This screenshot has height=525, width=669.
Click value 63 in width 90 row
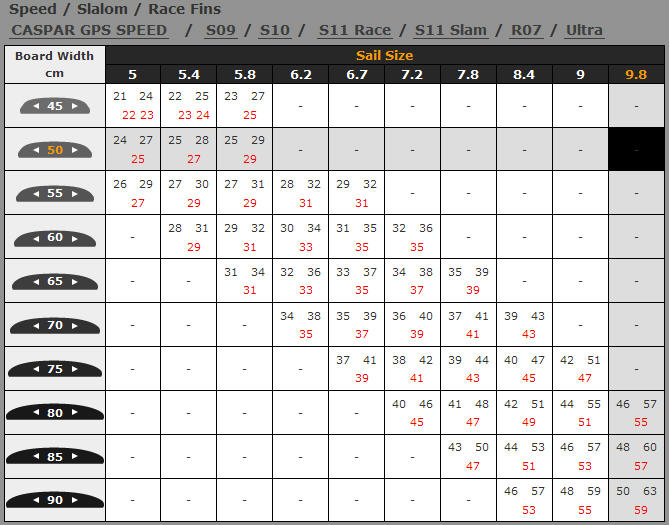[650, 491]
